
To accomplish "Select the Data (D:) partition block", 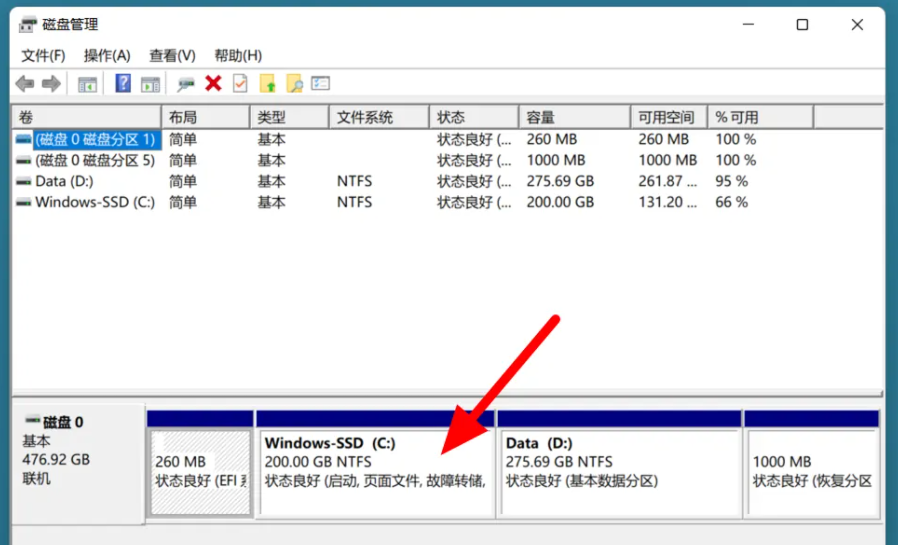I will coord(620,472).
